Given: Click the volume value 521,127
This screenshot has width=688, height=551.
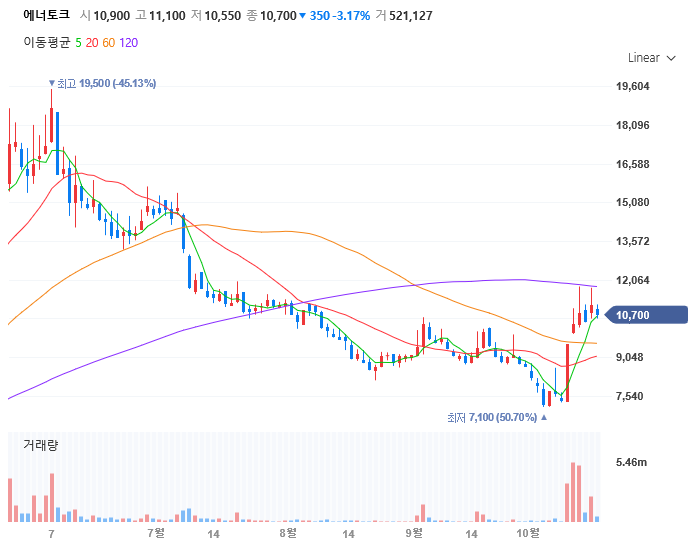Looking at the screenshot, I should click(x=411, y=16).
